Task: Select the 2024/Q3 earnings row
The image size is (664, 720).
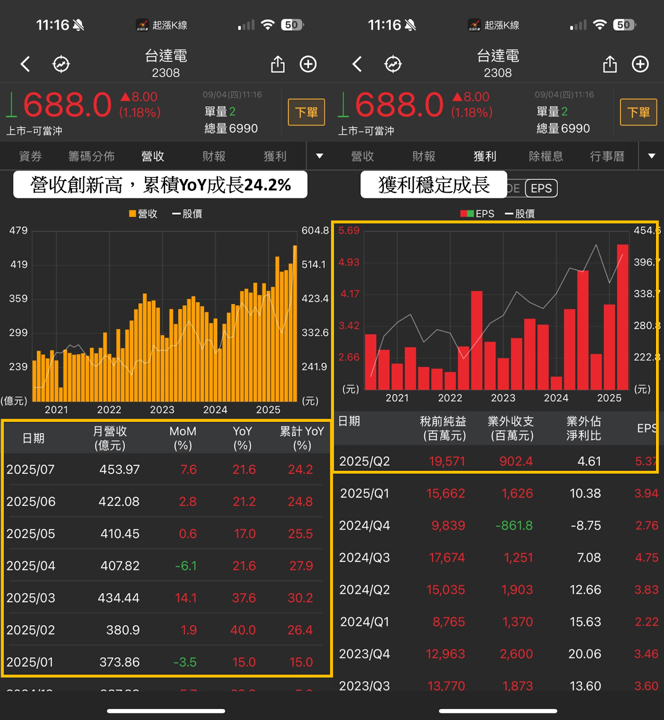Action: coord(498,557)
